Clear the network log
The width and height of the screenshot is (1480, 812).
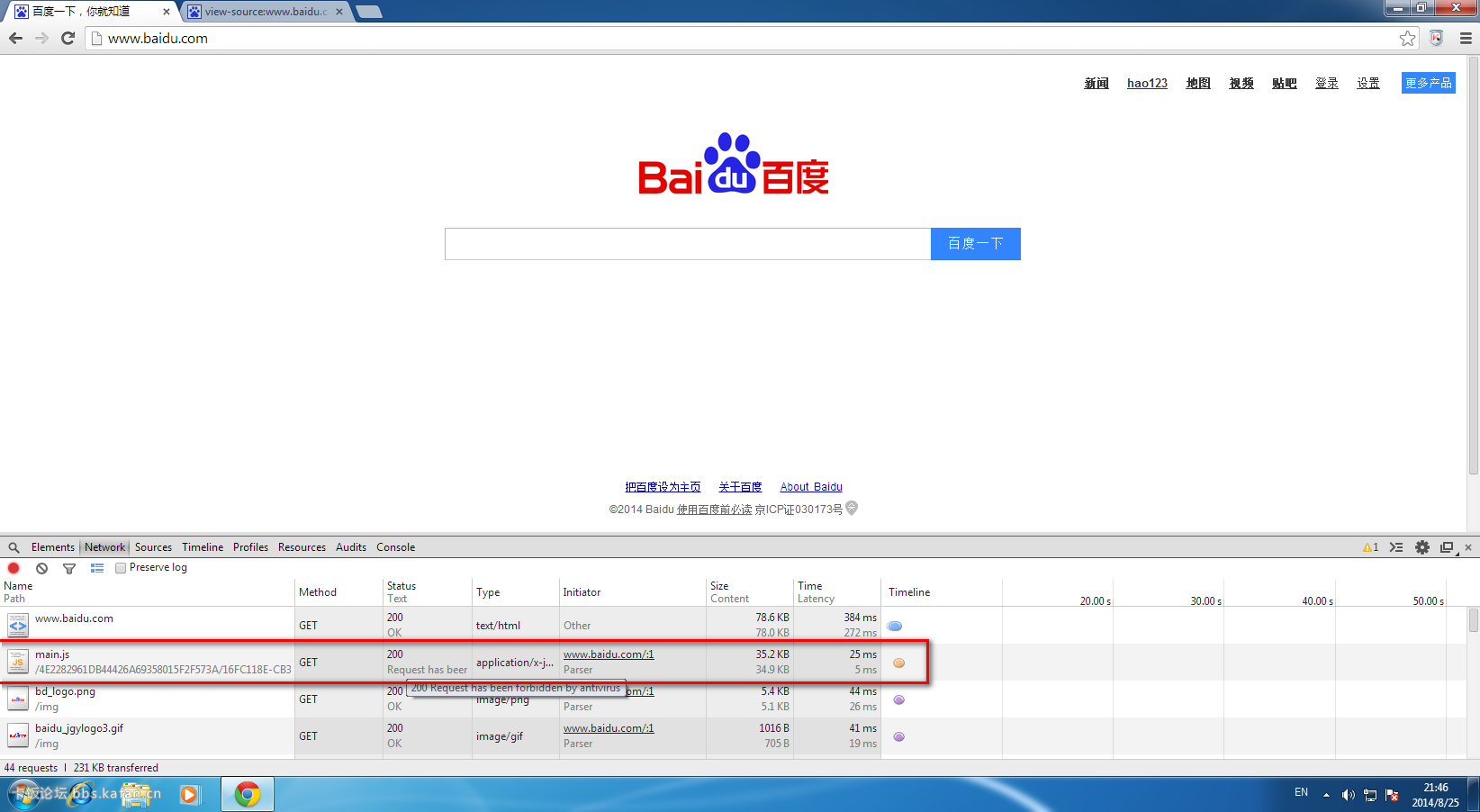click(41, 568)
